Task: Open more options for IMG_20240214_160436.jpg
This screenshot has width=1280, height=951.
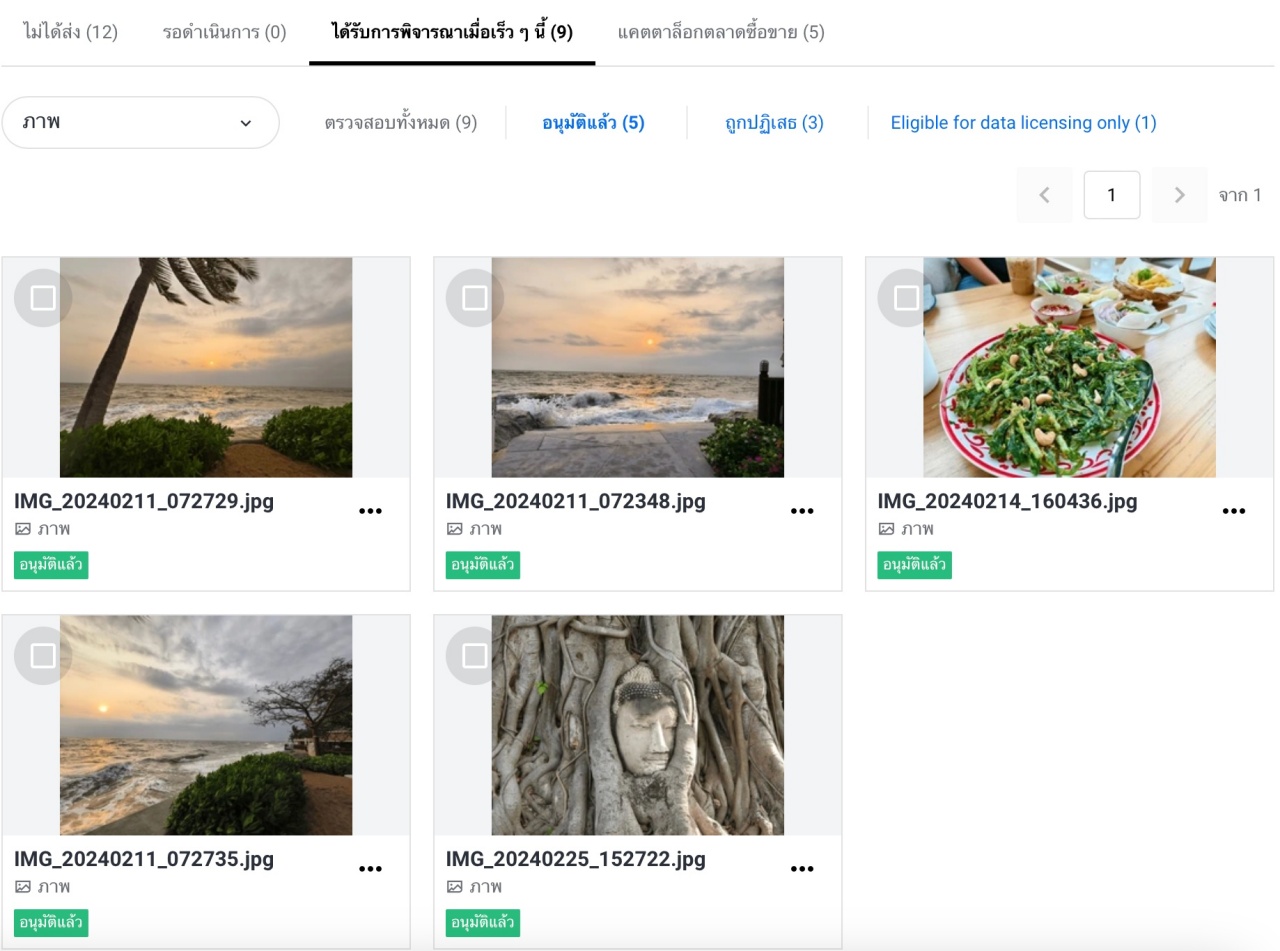Action: [x=1234, y=511]
